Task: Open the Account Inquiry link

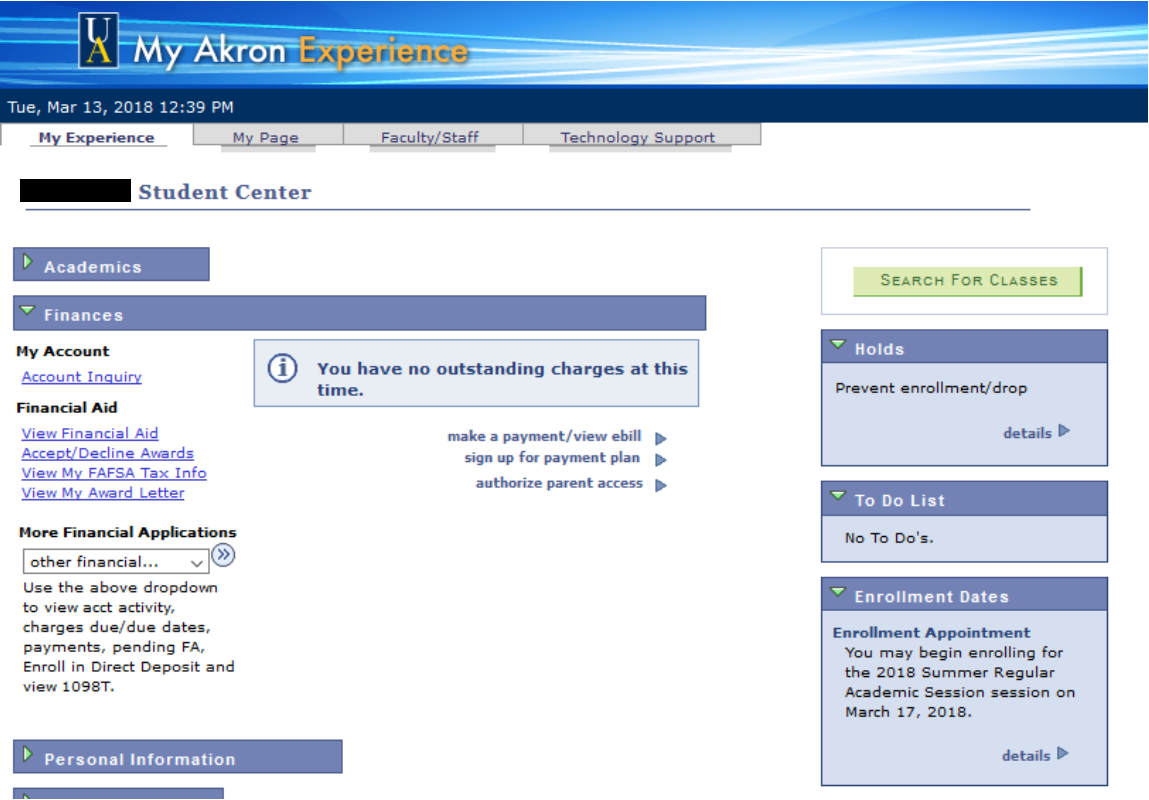Action: (81, 377)
